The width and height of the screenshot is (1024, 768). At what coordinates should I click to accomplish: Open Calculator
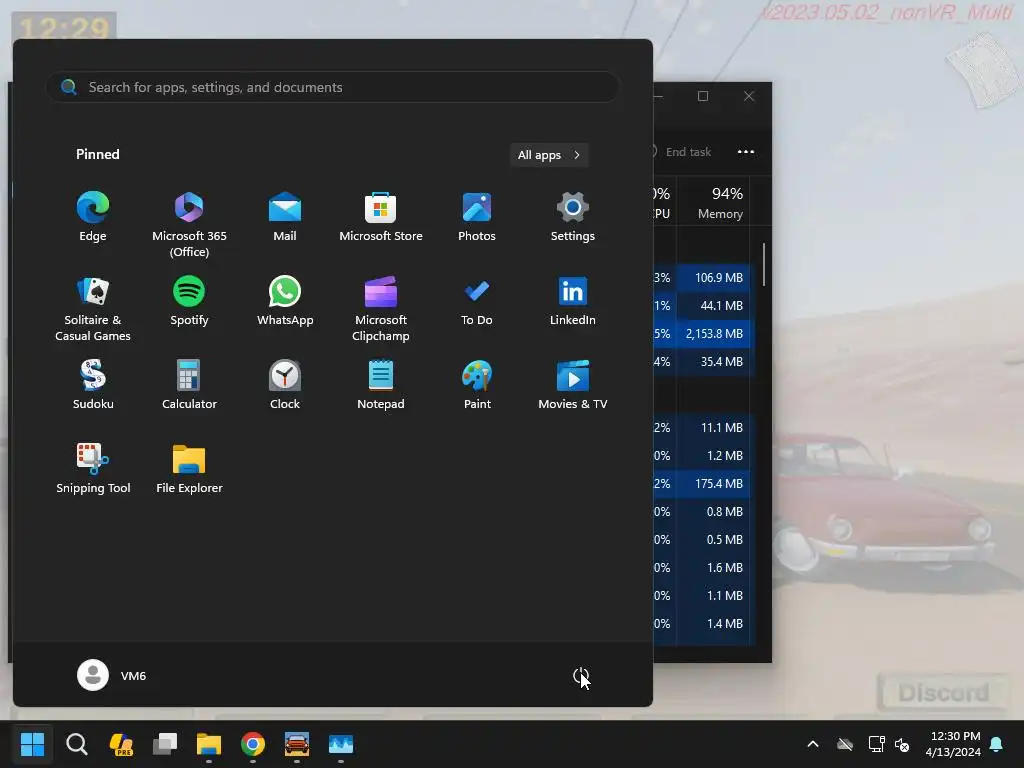(189, 385)
